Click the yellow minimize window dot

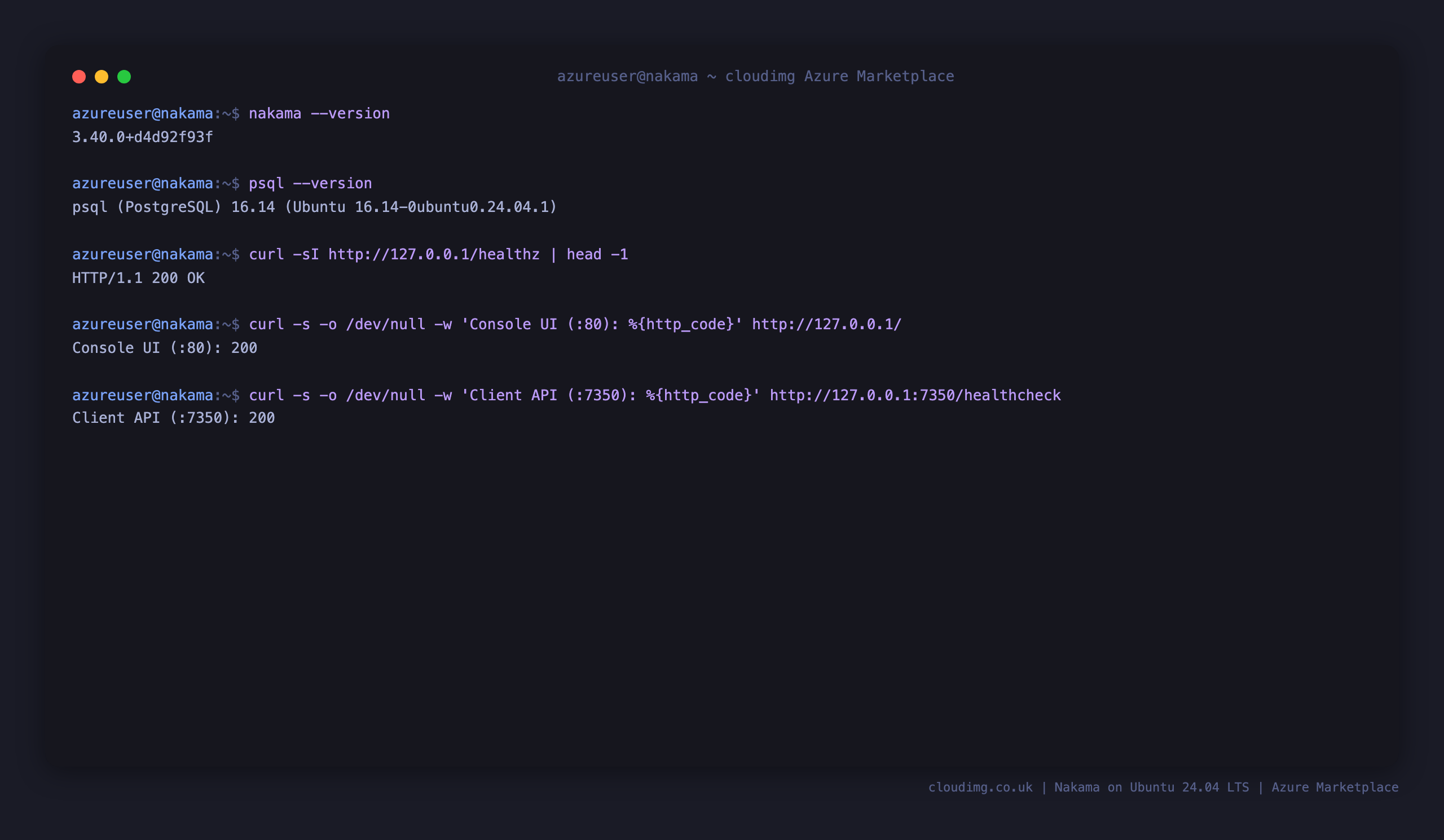(102, 77)
